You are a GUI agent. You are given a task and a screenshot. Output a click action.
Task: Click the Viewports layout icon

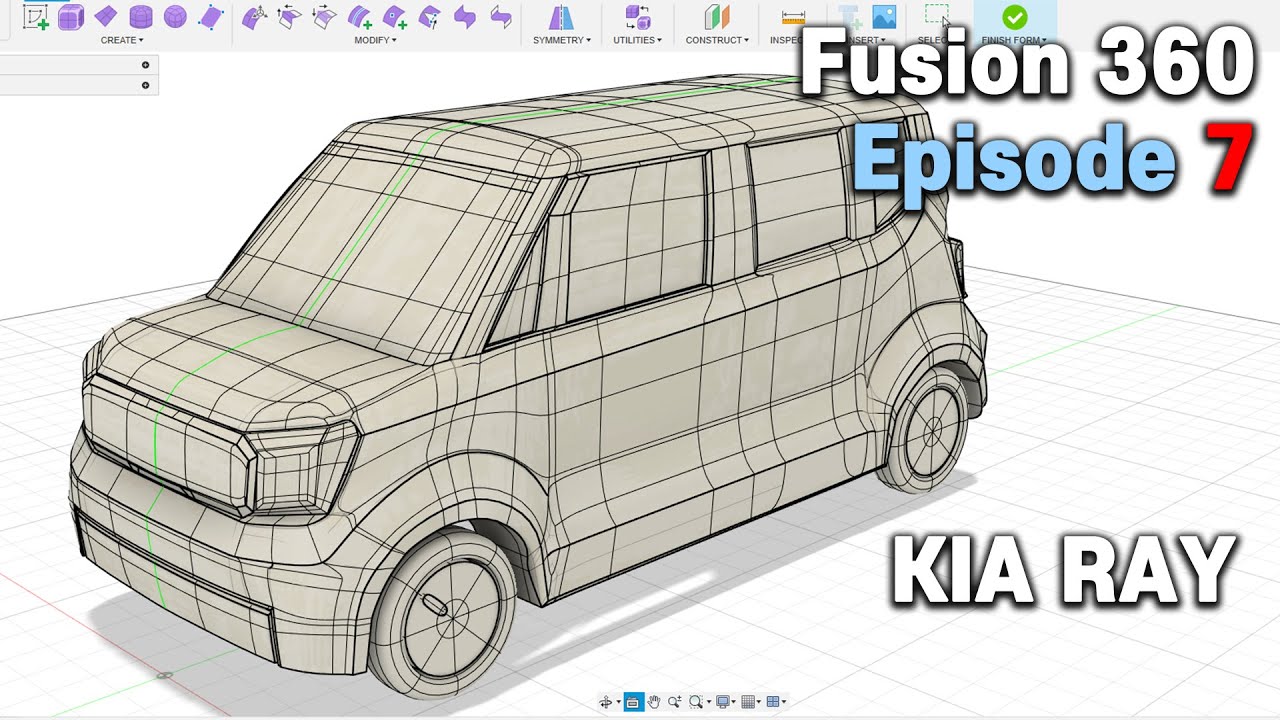[x=773, y=702]
